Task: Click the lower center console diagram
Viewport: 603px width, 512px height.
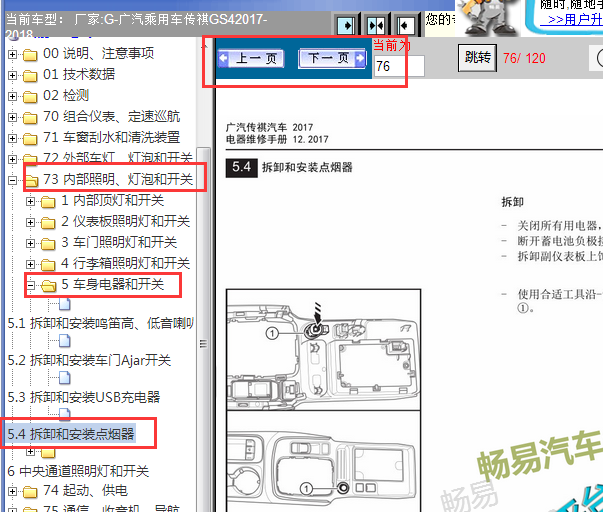Action: tap(323, 461)
